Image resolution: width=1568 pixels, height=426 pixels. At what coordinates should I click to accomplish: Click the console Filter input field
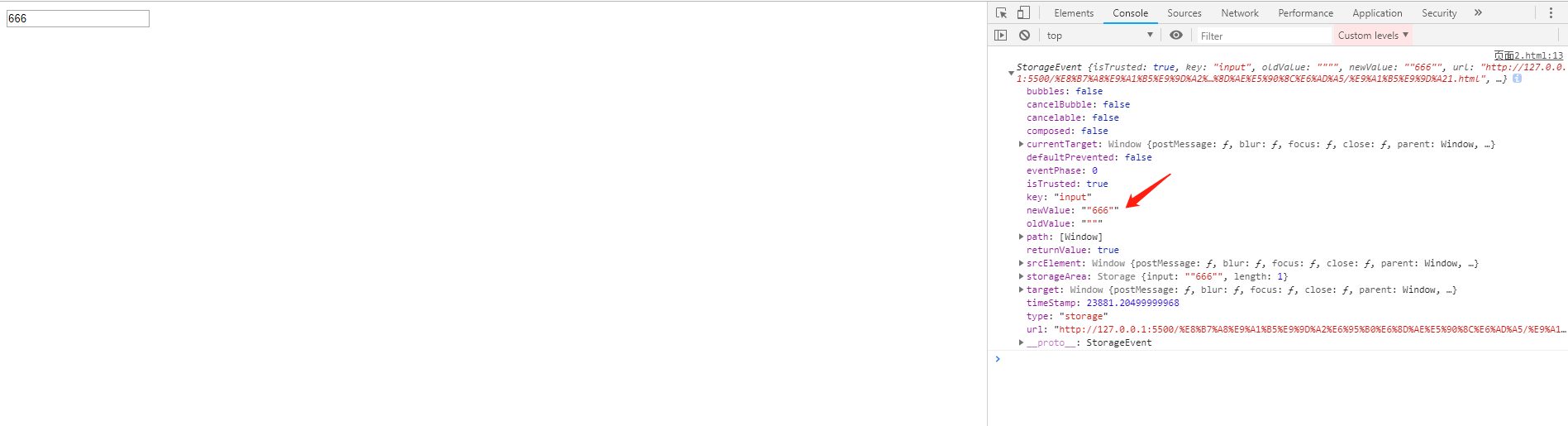tap(1263, 36)
